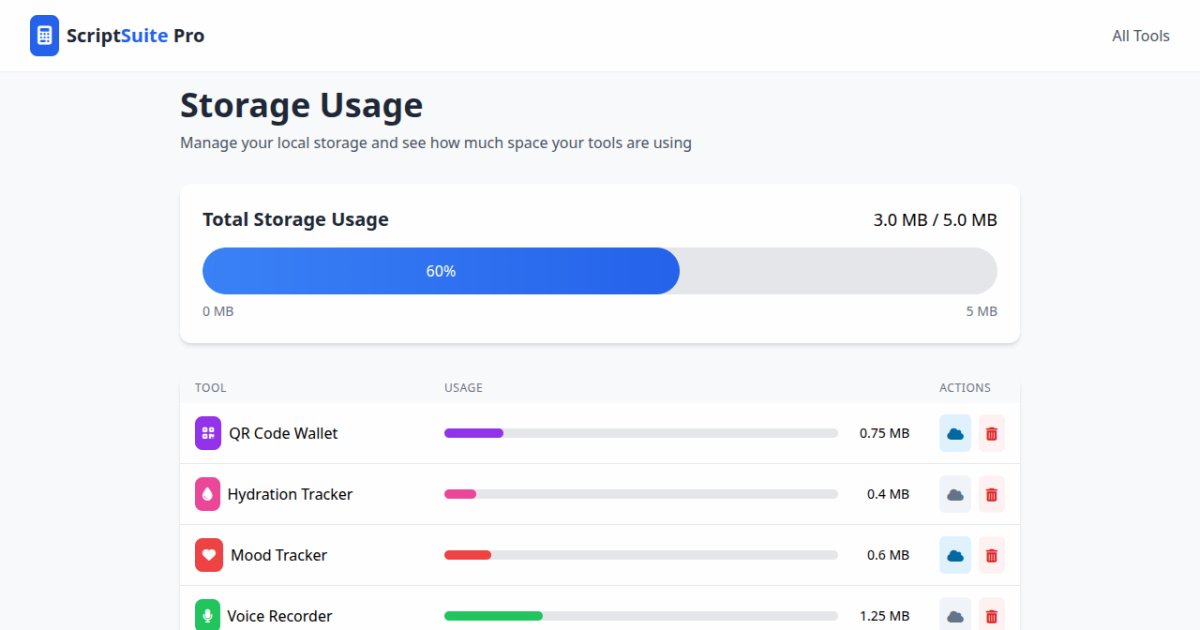
Task: Open the All Tools page
Action: pyautogui.click(x=1140, y=36)
